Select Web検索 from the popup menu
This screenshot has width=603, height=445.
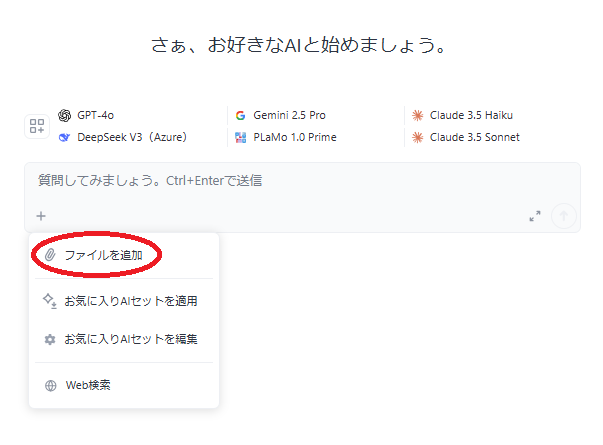124,385
